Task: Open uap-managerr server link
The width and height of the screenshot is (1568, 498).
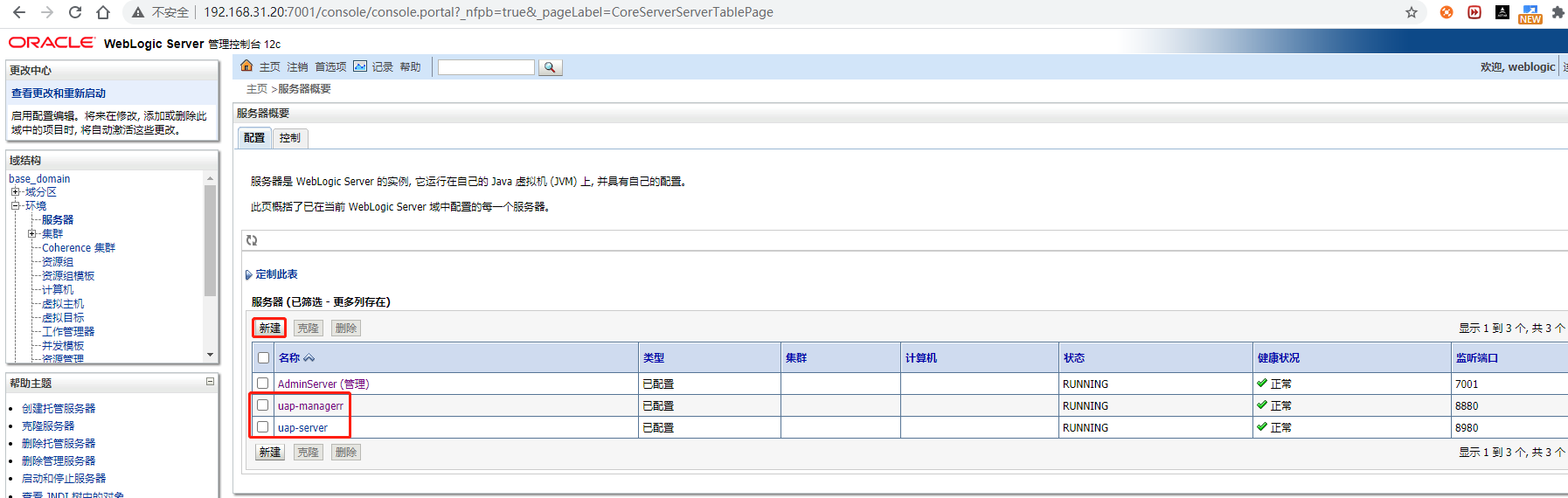Action: [310, 406]
